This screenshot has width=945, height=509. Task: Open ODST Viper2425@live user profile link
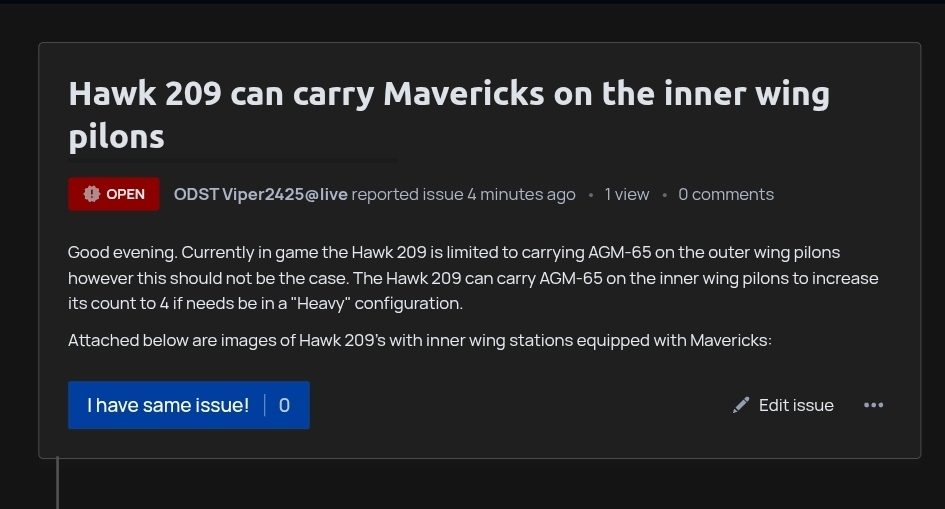(260, 194)
